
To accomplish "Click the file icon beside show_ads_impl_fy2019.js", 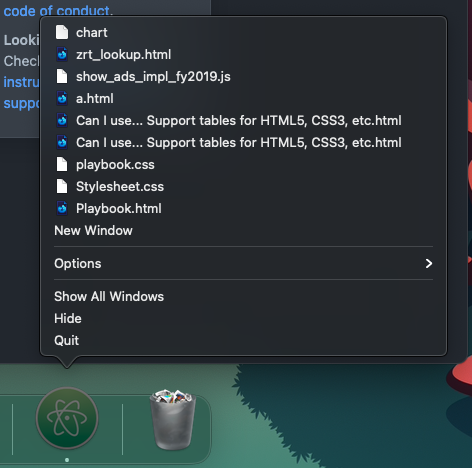I will click(x=62, y=76).
